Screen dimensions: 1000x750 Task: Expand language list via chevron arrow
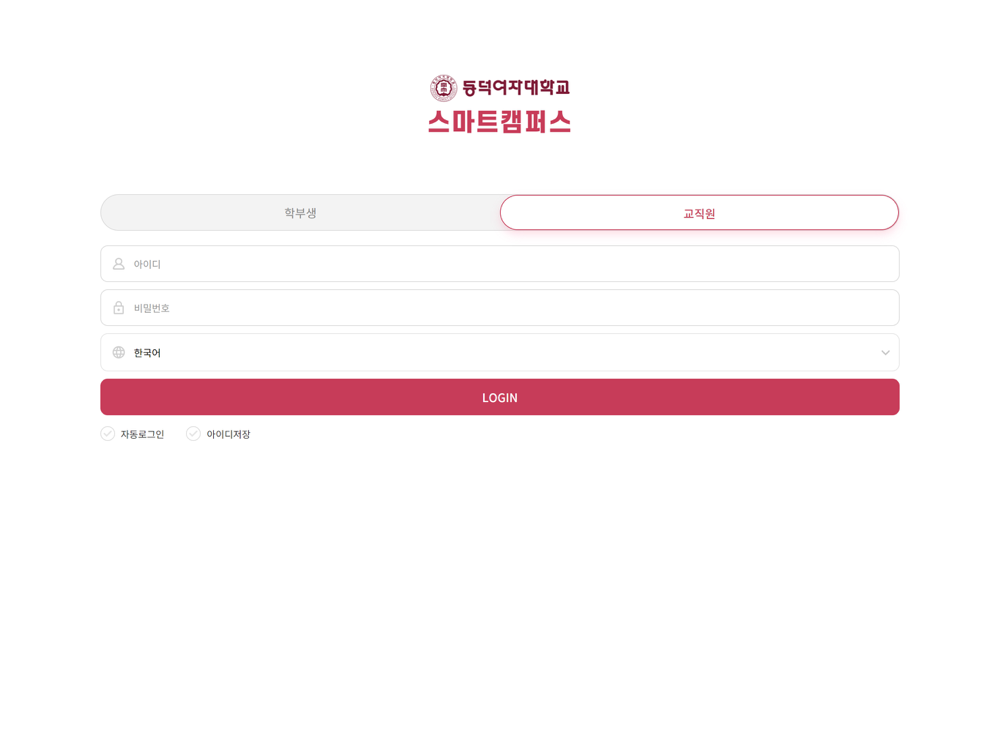[885, 353]
